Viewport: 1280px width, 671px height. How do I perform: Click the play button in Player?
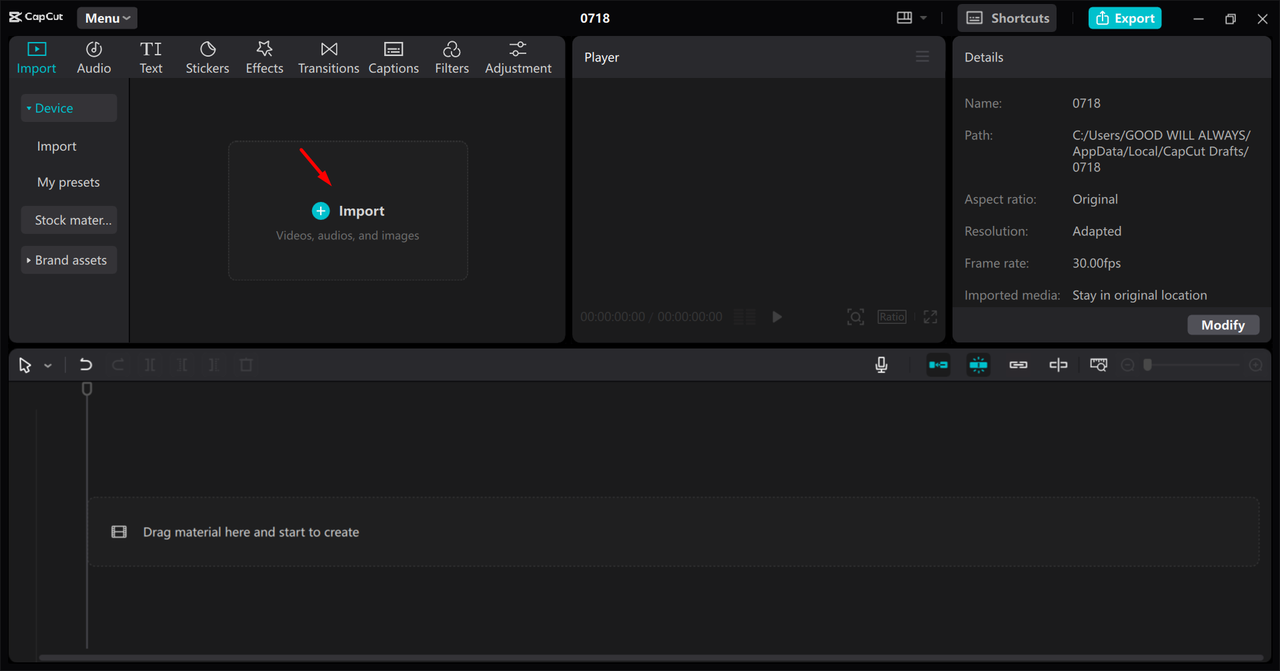[x=777, y=317]
